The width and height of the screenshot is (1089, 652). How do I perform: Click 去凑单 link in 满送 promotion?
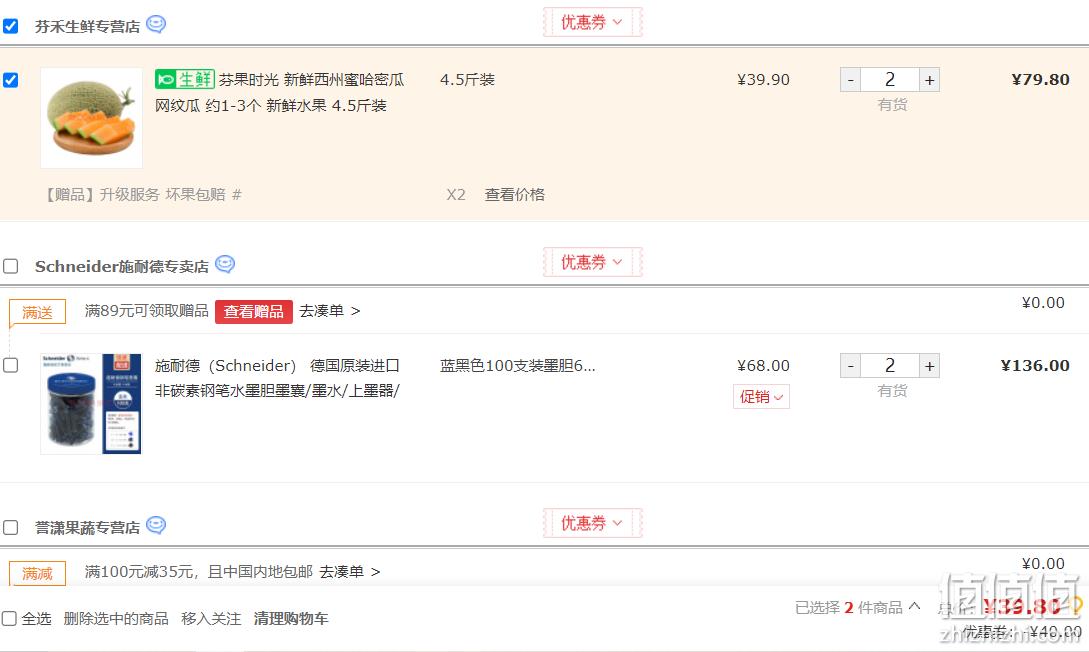coord(330,311)
